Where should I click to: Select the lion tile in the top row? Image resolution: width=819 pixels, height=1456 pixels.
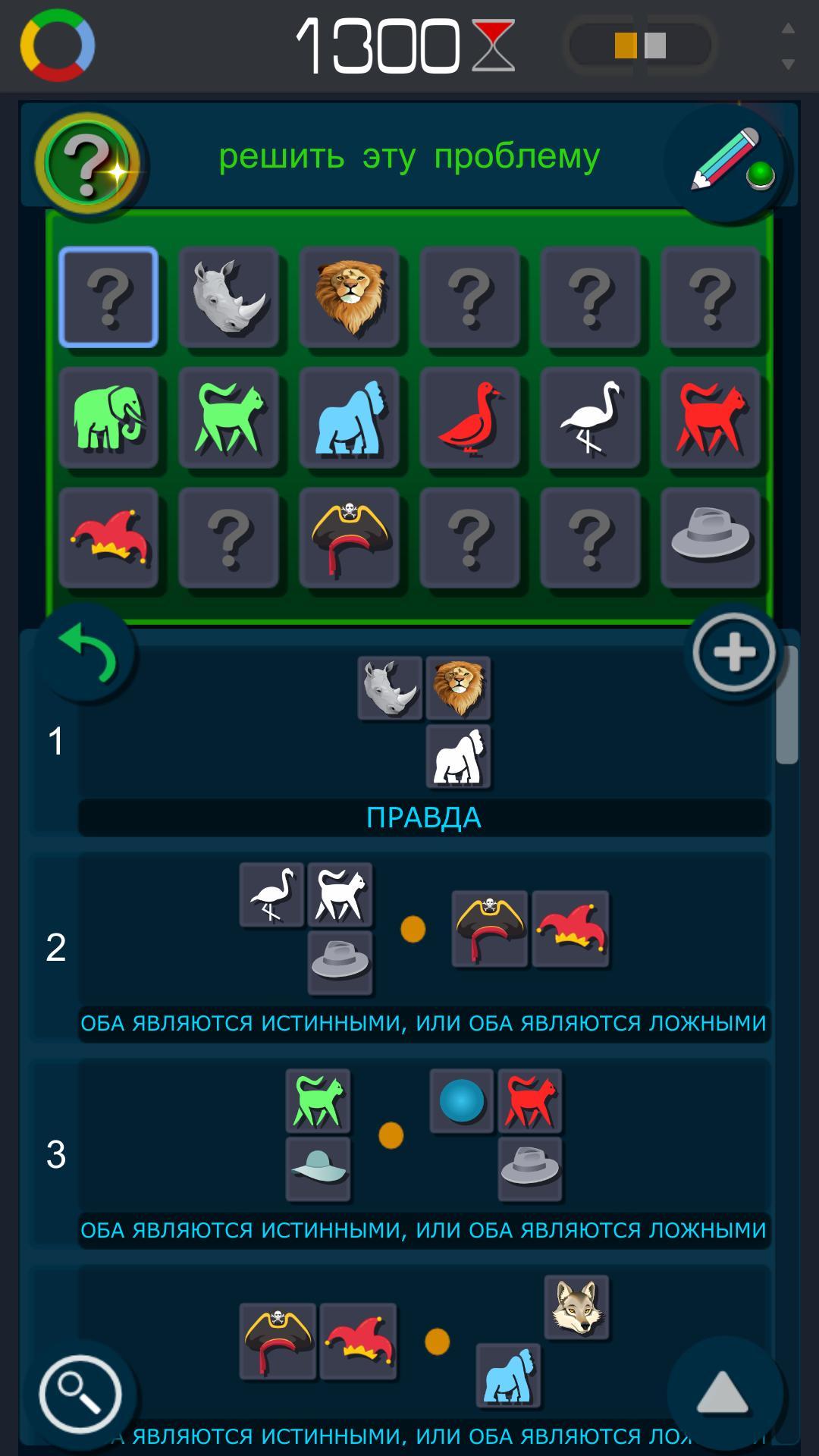(349, 297)
